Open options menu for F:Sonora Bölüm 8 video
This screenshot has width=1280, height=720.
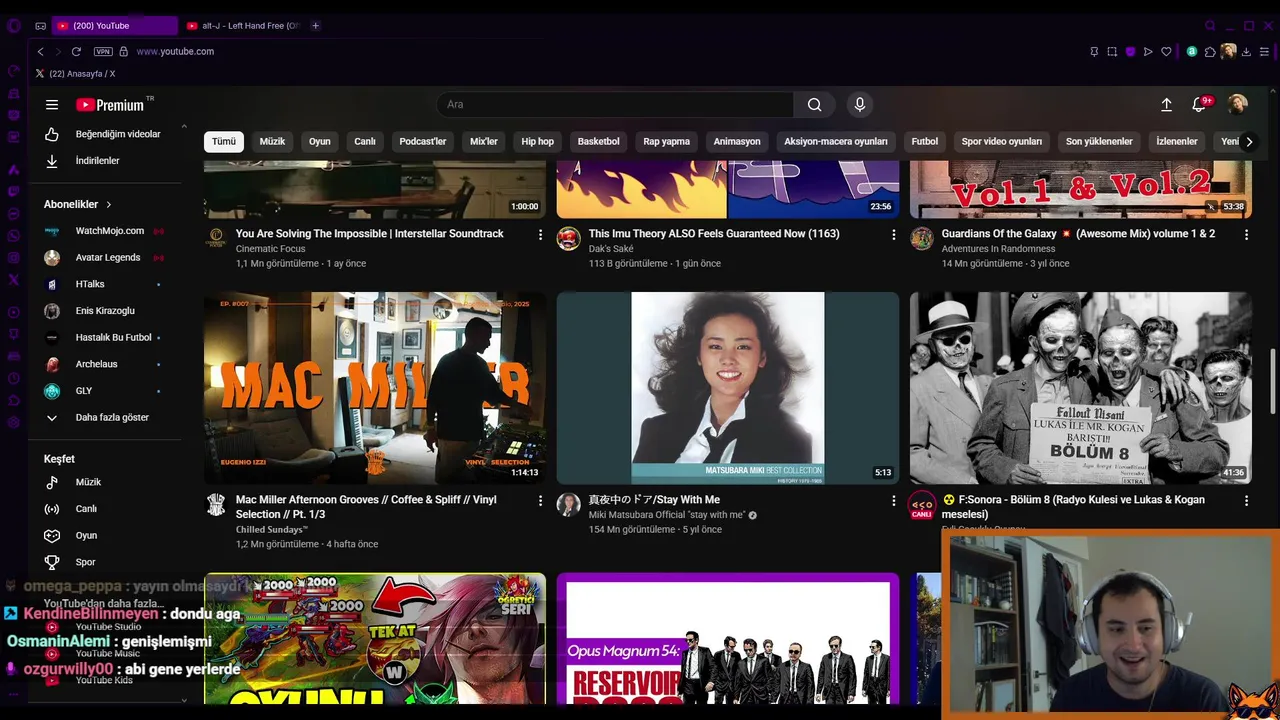click(1246, 500)
